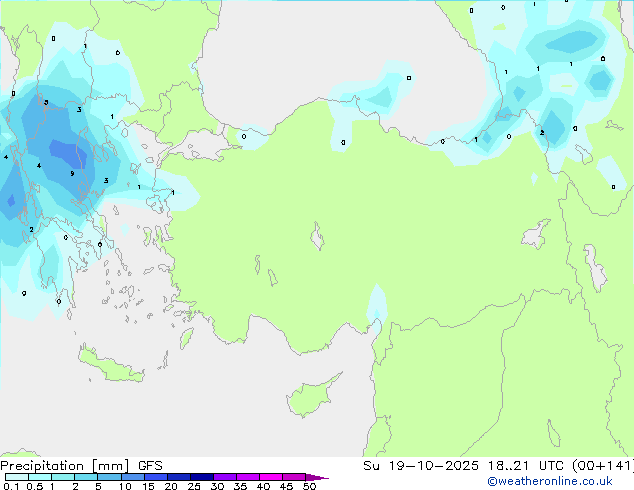Pick the 0.5–1 mm legend swatch

coord(40,477)
